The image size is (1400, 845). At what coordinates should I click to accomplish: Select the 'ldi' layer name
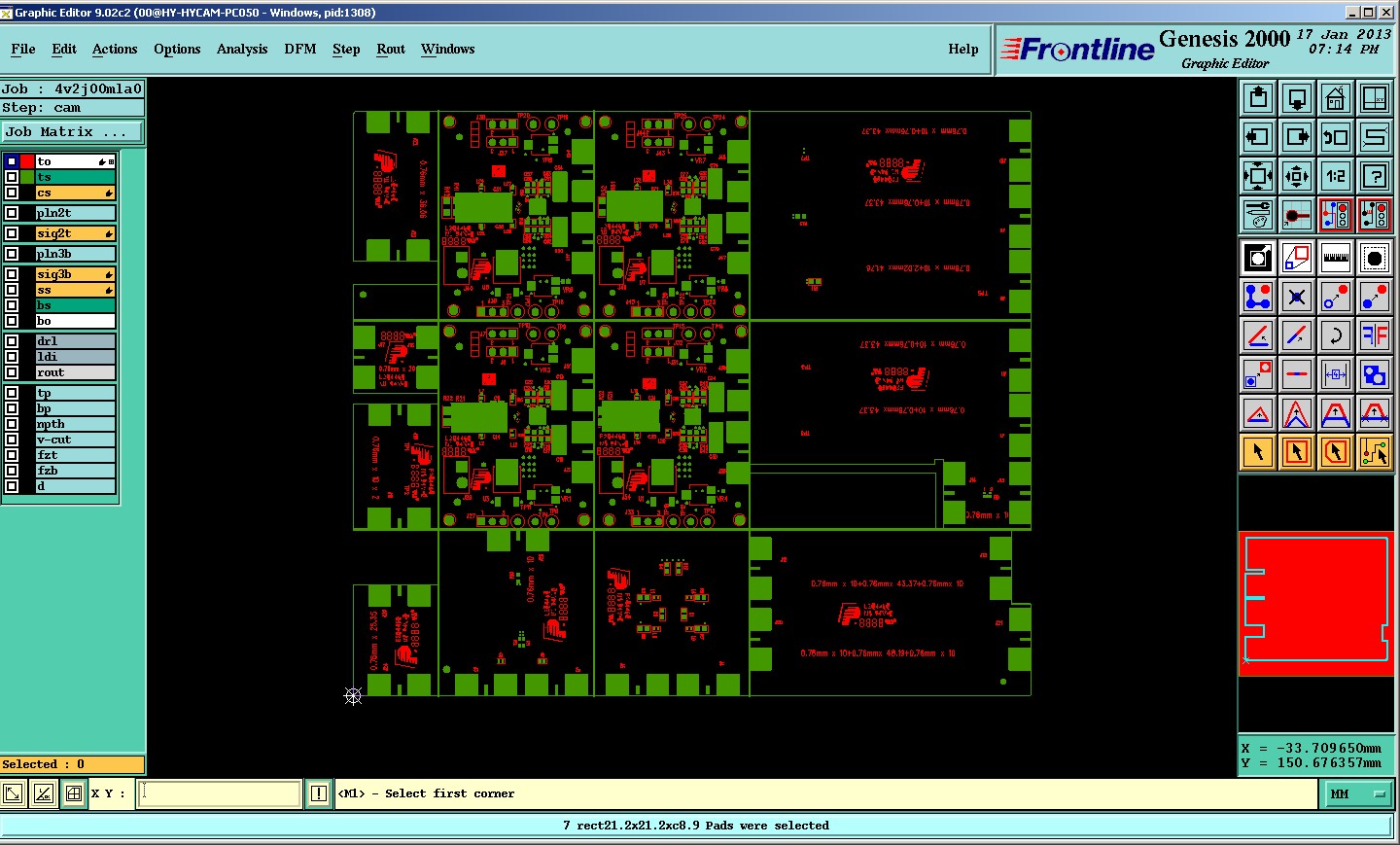pyautogui.click(x=76, y=357)
